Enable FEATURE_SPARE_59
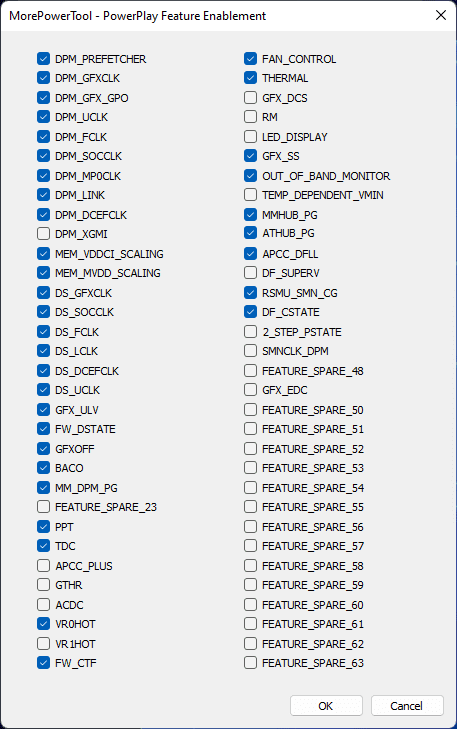 click(x=250, y=585)
